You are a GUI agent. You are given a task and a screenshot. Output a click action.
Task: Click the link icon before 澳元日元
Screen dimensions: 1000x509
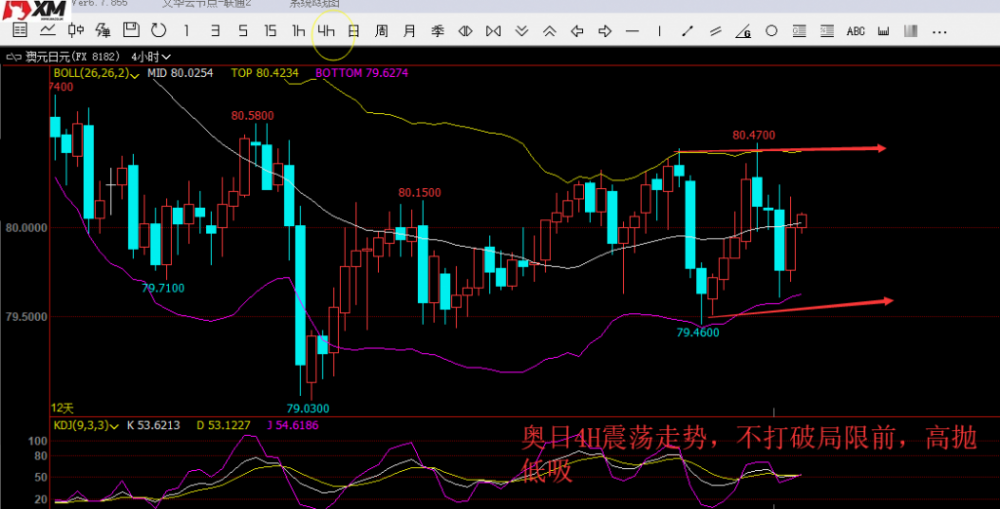pos(13,57)
